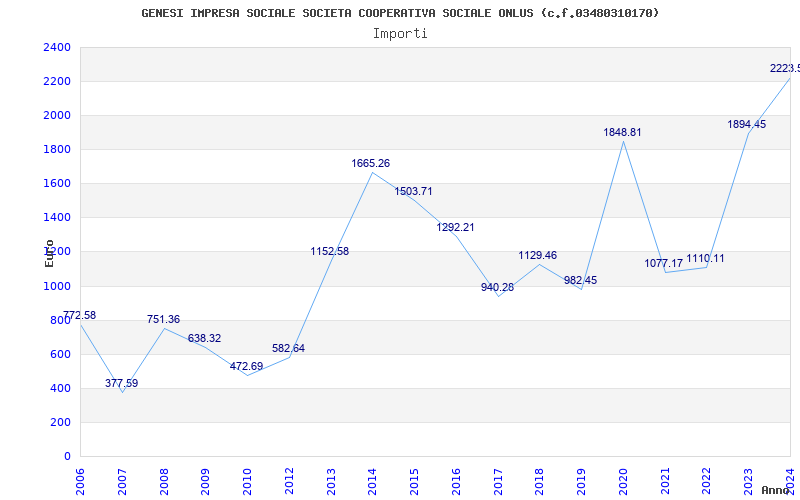Click the 1800 y-axis tick label
Screen dimensions: 800x500
57,149
